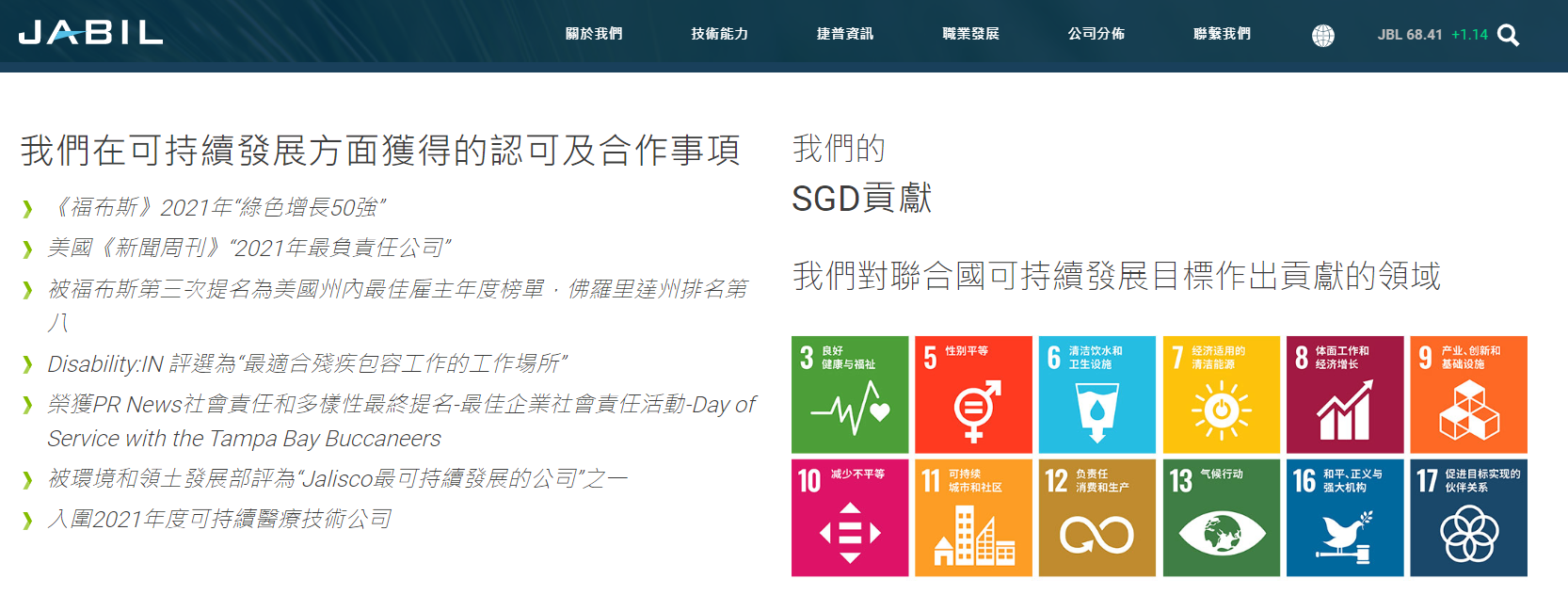
Task: Click the SGD貢獻 heading
Action: tap(862, 199)
